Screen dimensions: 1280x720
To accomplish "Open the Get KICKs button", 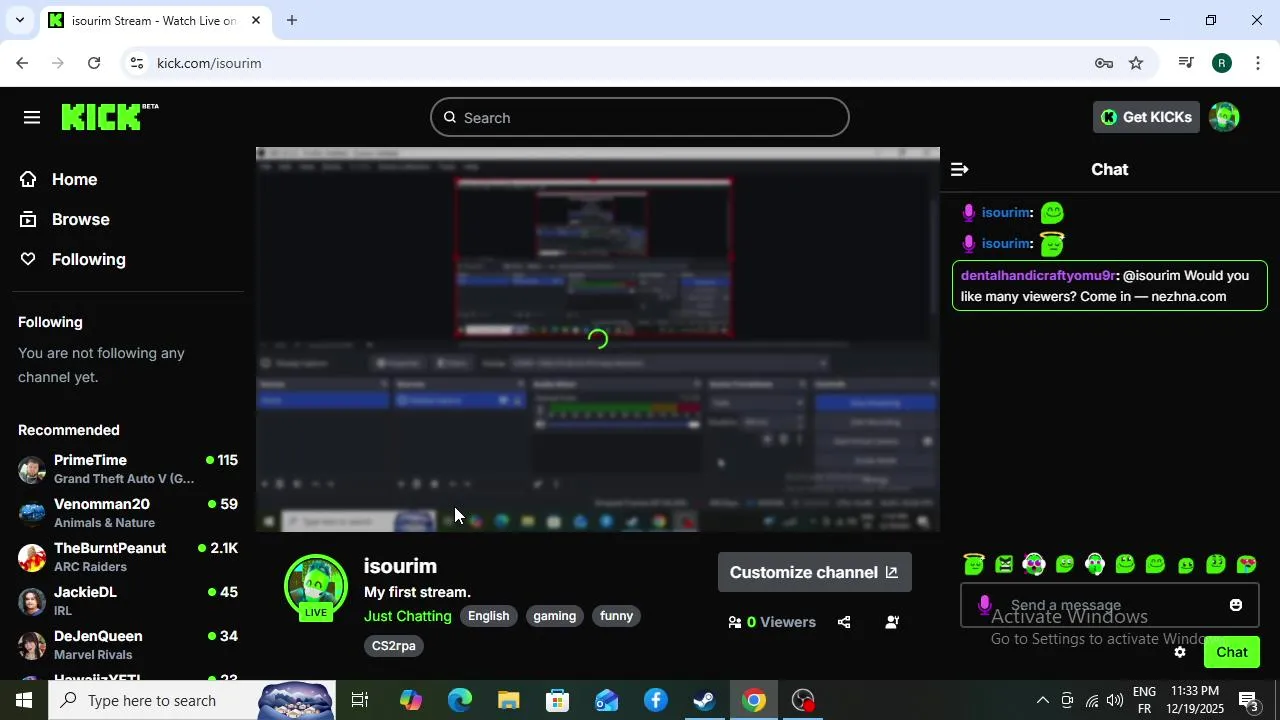I will [x=1146, y=117].
